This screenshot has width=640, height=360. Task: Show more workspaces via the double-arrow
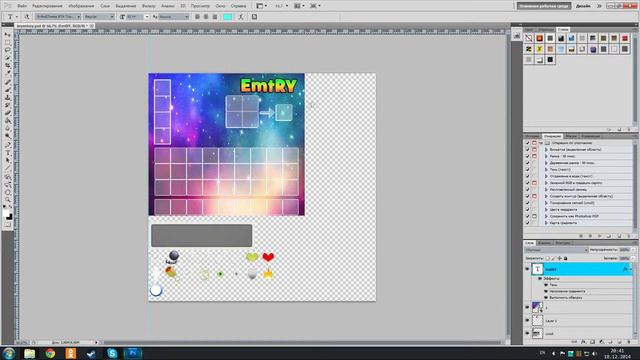599,6
